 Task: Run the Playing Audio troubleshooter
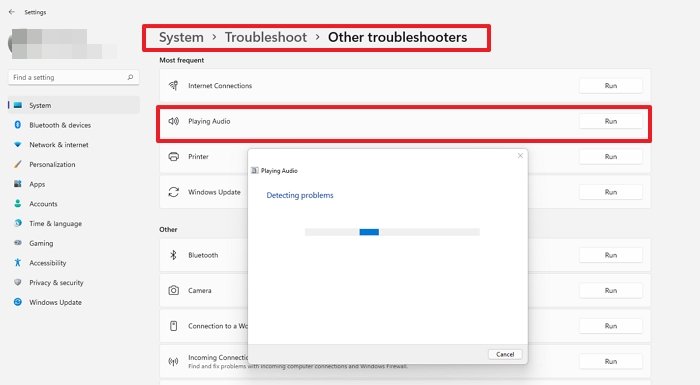tap(611, 121)
